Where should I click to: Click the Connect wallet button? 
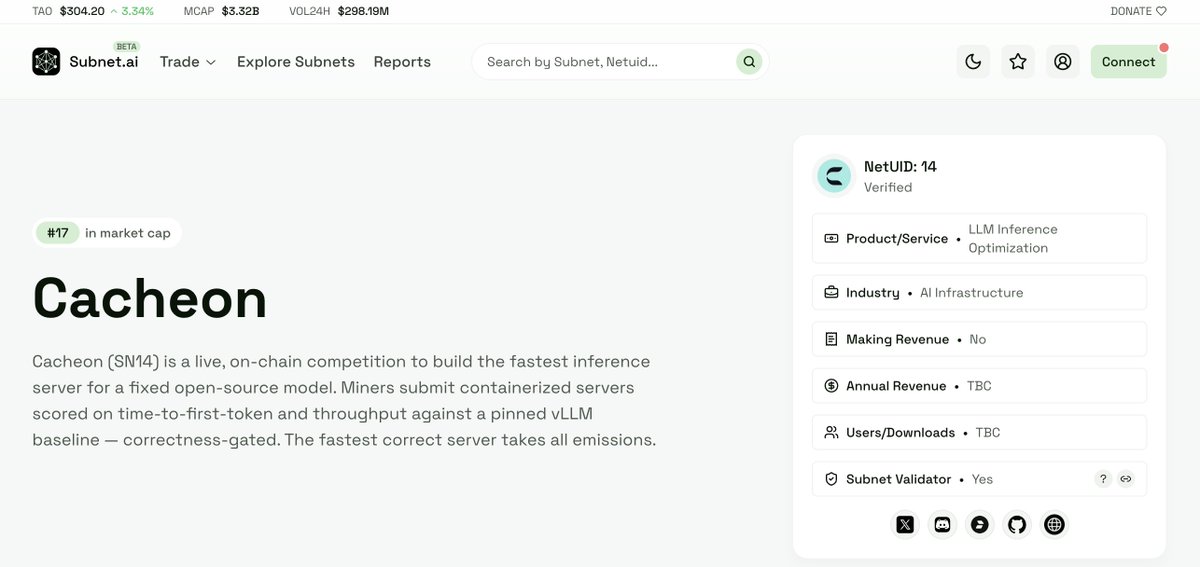pos(1128,61)
